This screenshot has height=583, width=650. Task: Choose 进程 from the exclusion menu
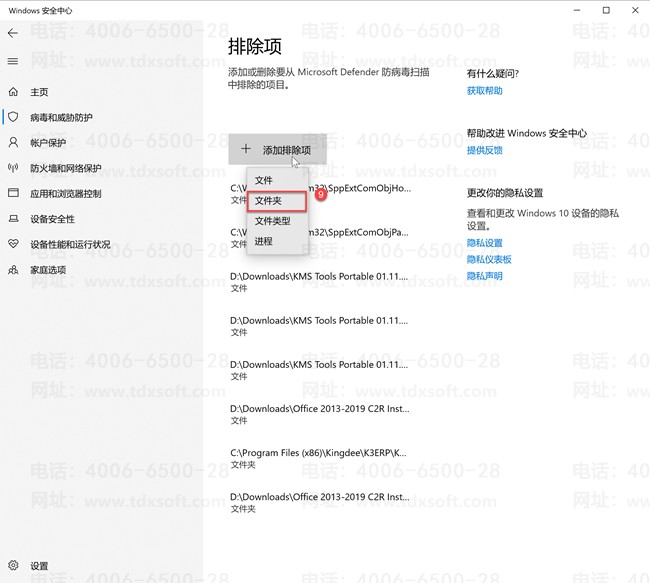point(264,241)
